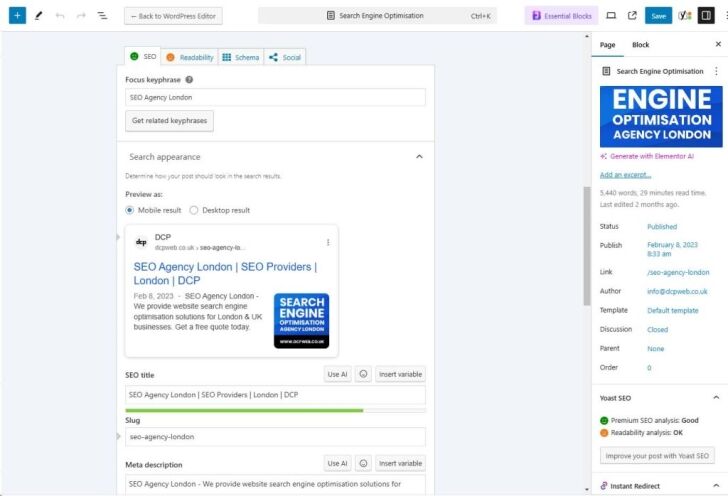Image resolution: width=728 pixels, height=496 pixels.
Task: Switch to the Social tab
Action: 285,58
